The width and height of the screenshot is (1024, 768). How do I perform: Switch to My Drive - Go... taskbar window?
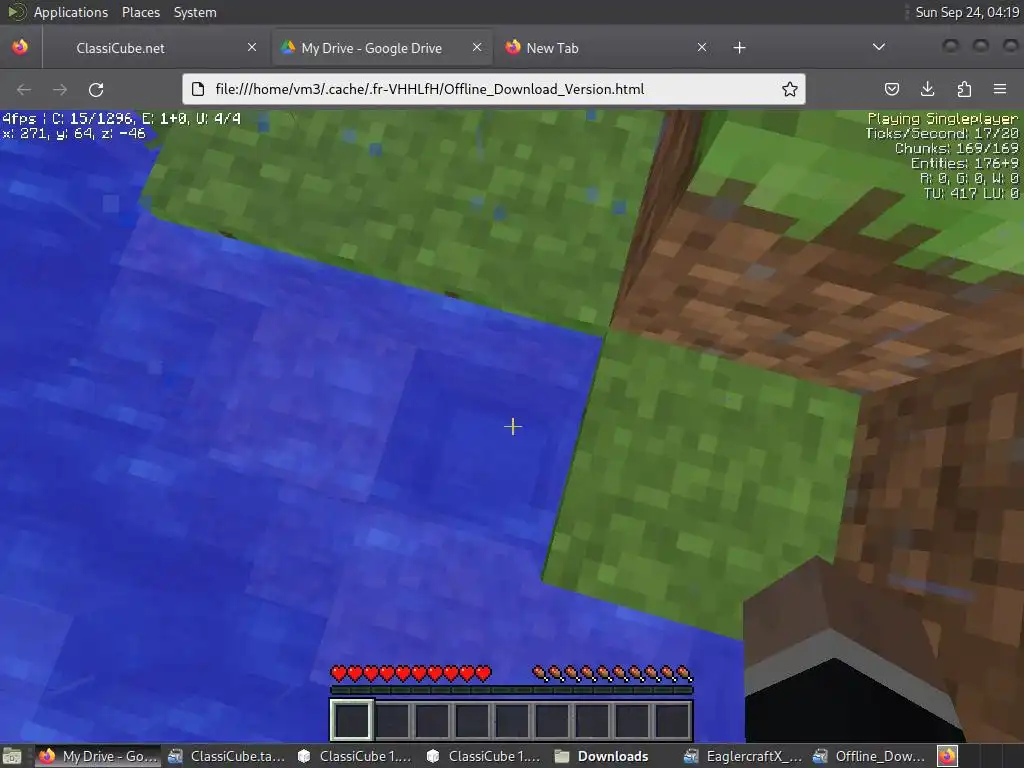point(98,756)
